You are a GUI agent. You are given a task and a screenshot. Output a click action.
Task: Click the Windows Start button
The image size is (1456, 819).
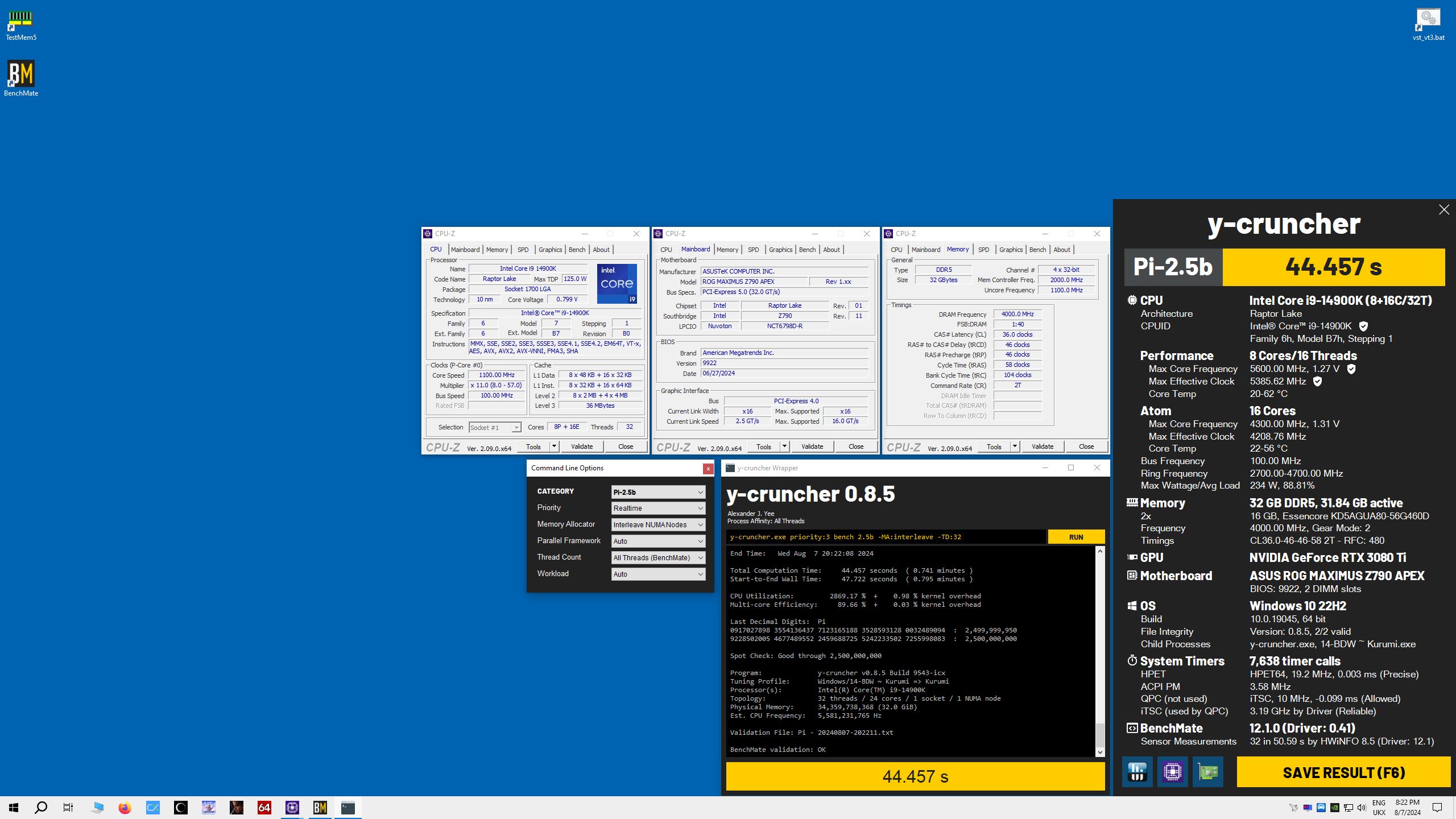(x=14, y=807)
